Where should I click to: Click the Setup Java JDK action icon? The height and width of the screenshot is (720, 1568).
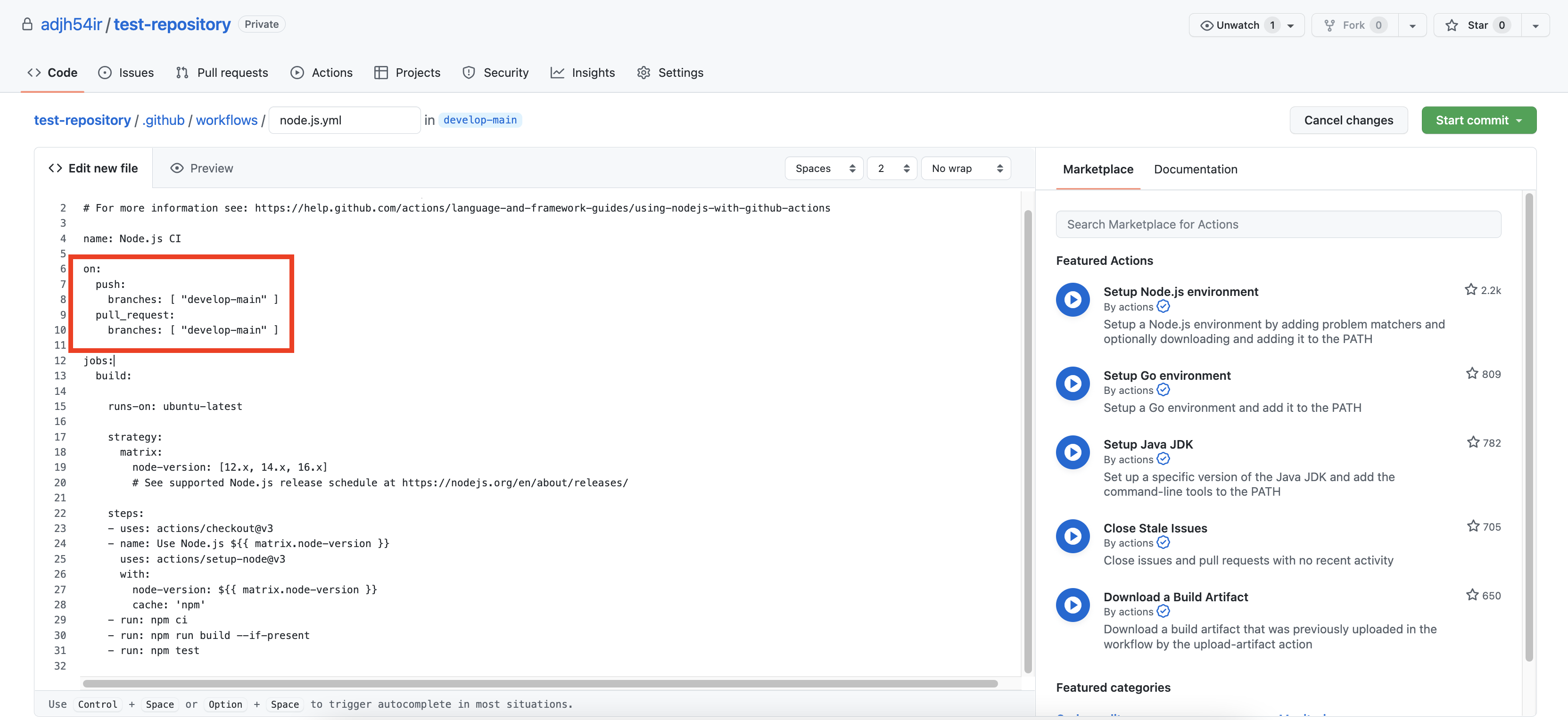click(1073, 452)
